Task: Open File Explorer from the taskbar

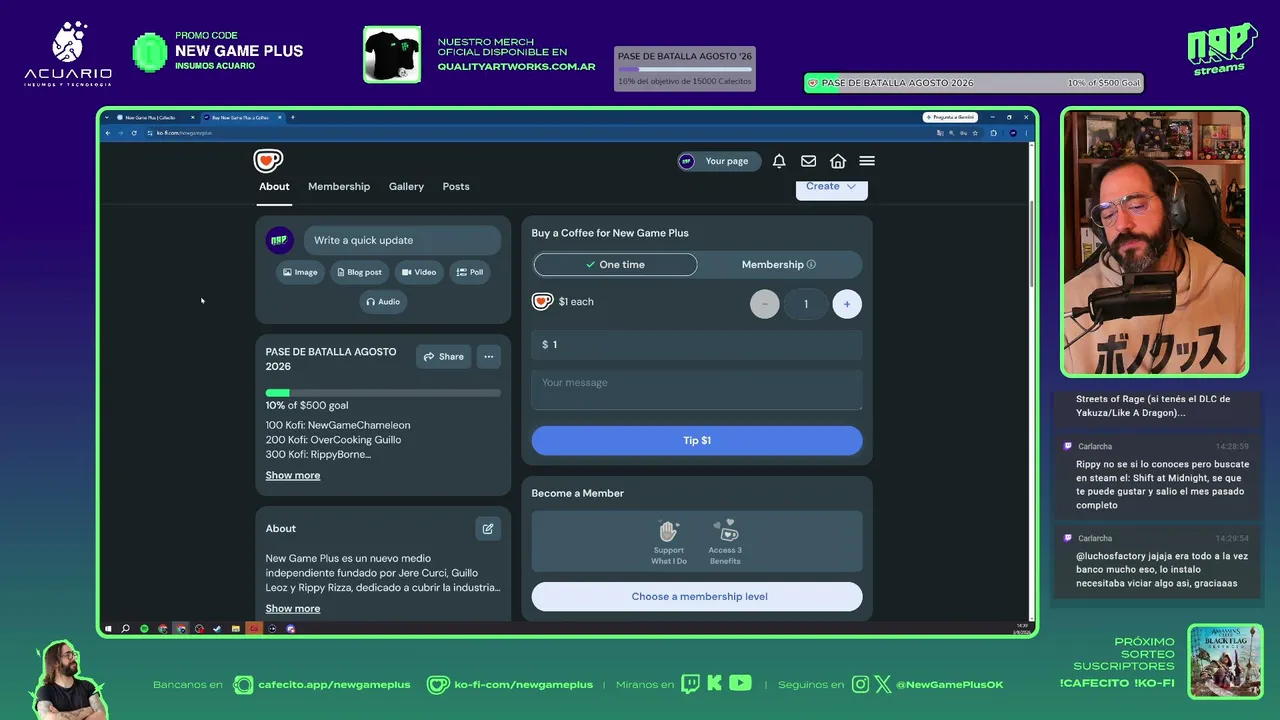Action: pos(235,629)
